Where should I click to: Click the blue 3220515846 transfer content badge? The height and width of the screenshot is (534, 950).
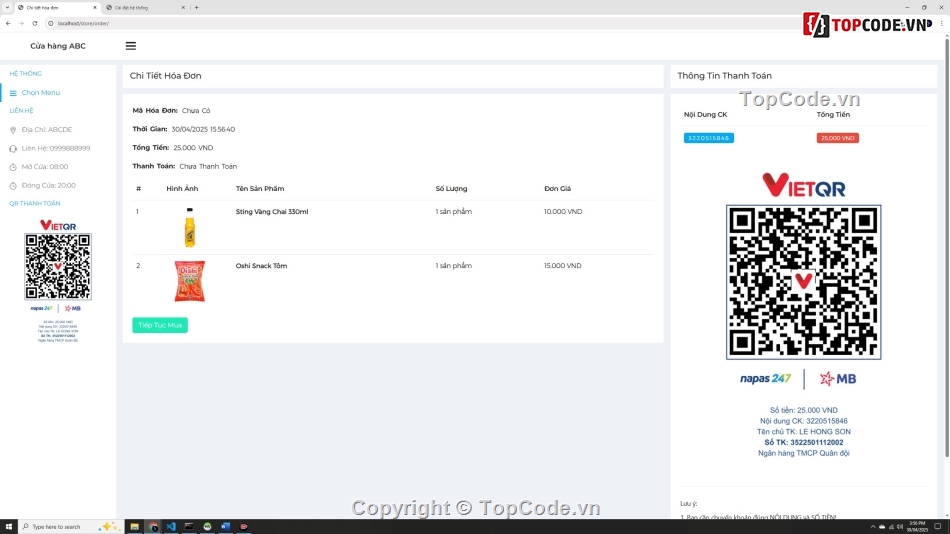[709, 138]
